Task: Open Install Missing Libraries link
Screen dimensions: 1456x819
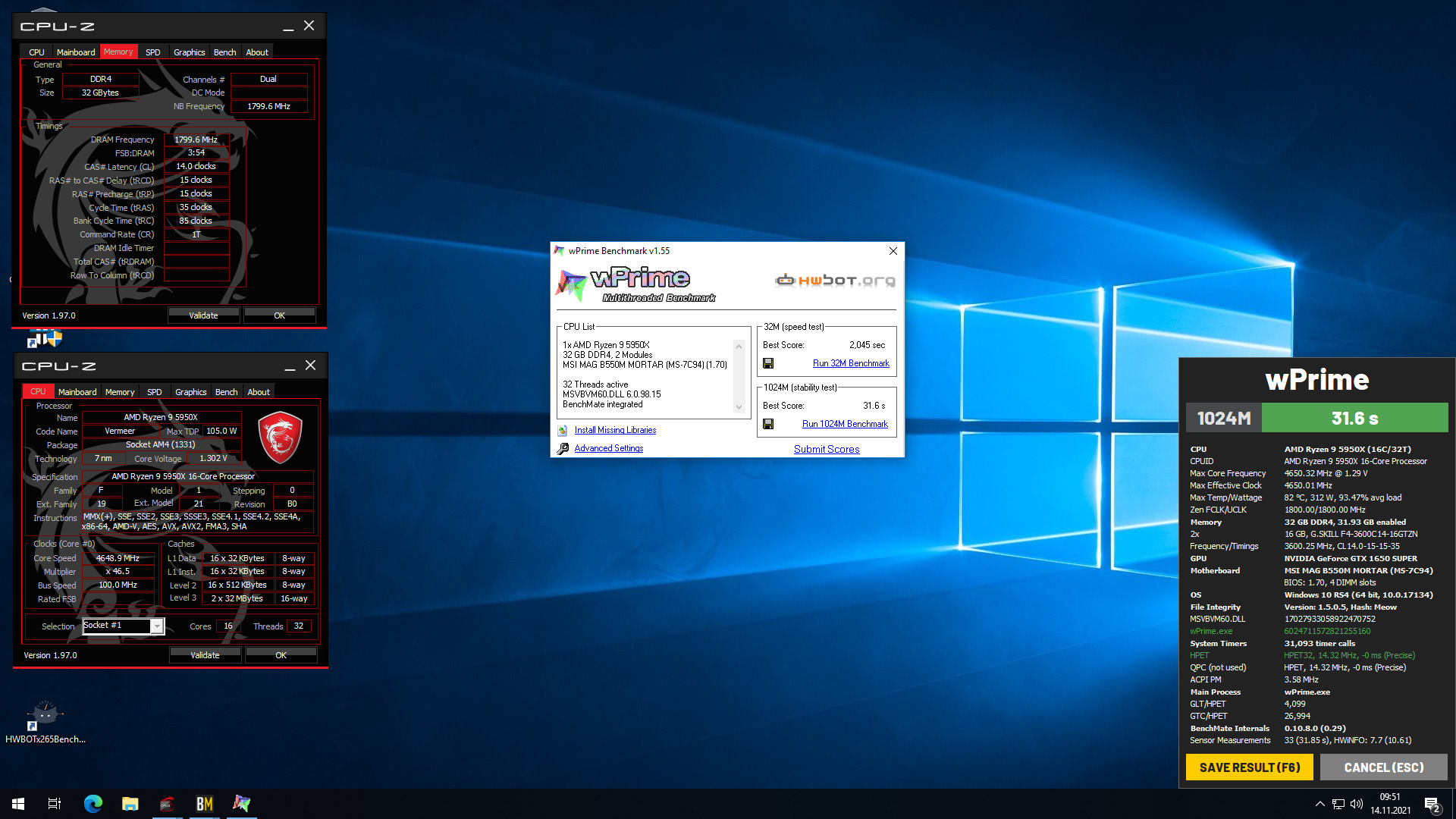Action: (x=615, y=431)
